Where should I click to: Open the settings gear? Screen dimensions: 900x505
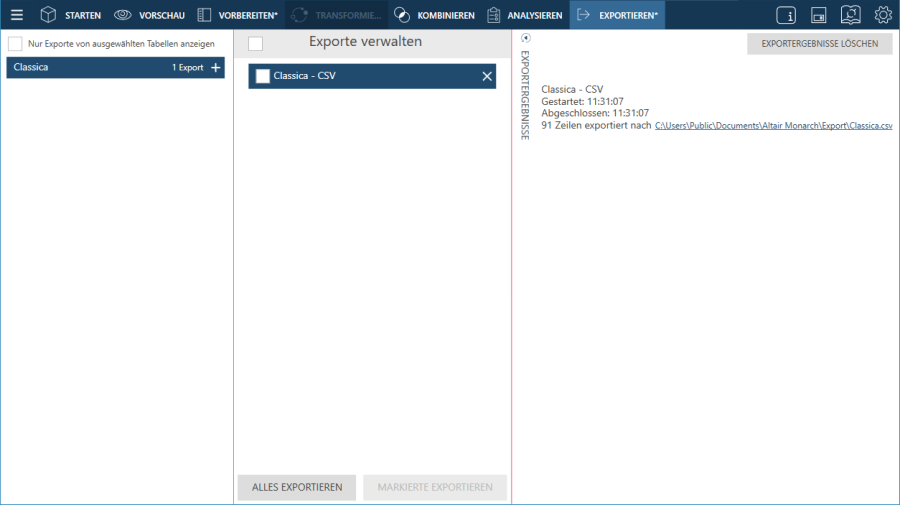point(883,15)
